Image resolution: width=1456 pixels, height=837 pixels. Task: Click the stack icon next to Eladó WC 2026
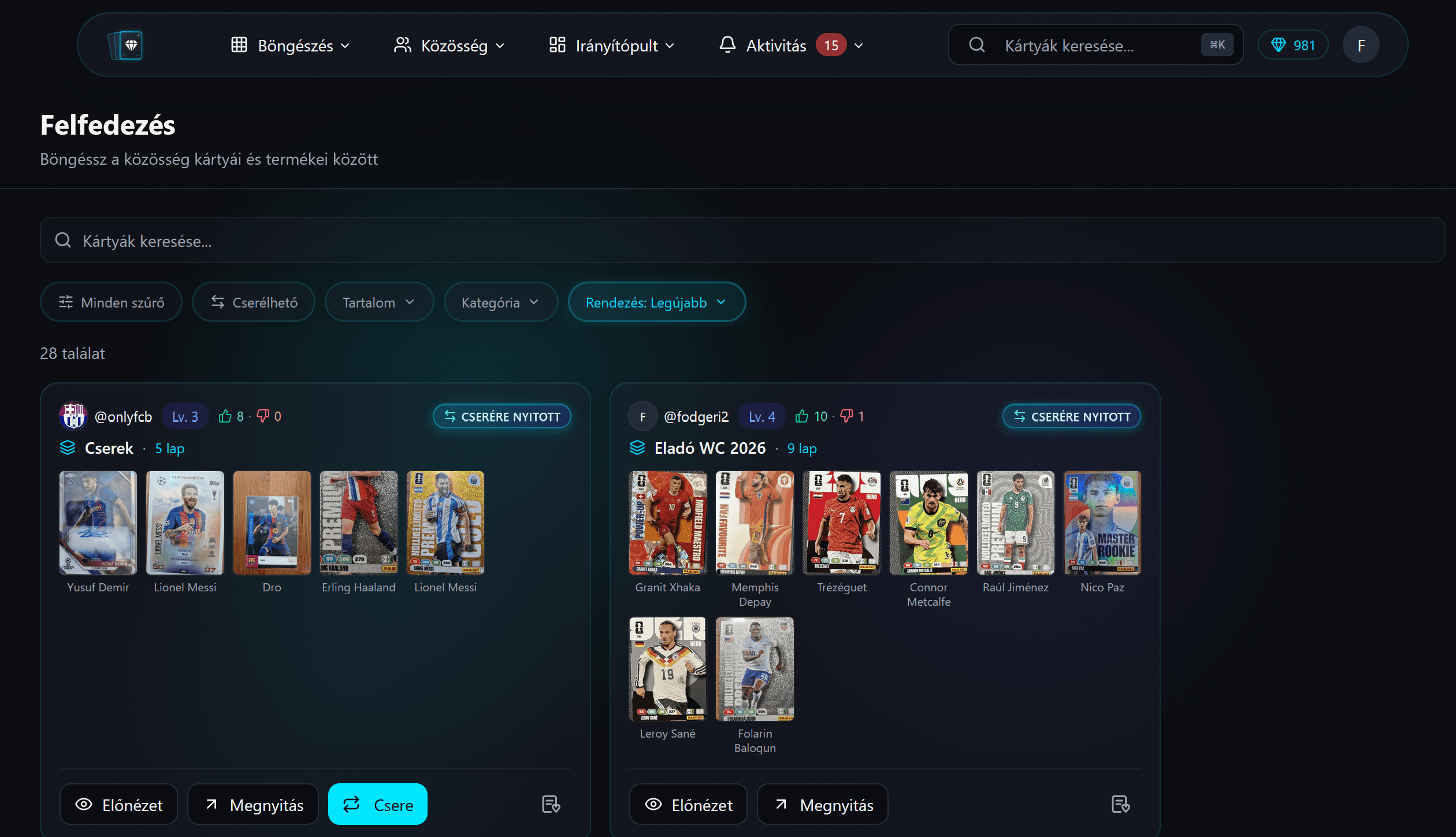click(637, 448)
